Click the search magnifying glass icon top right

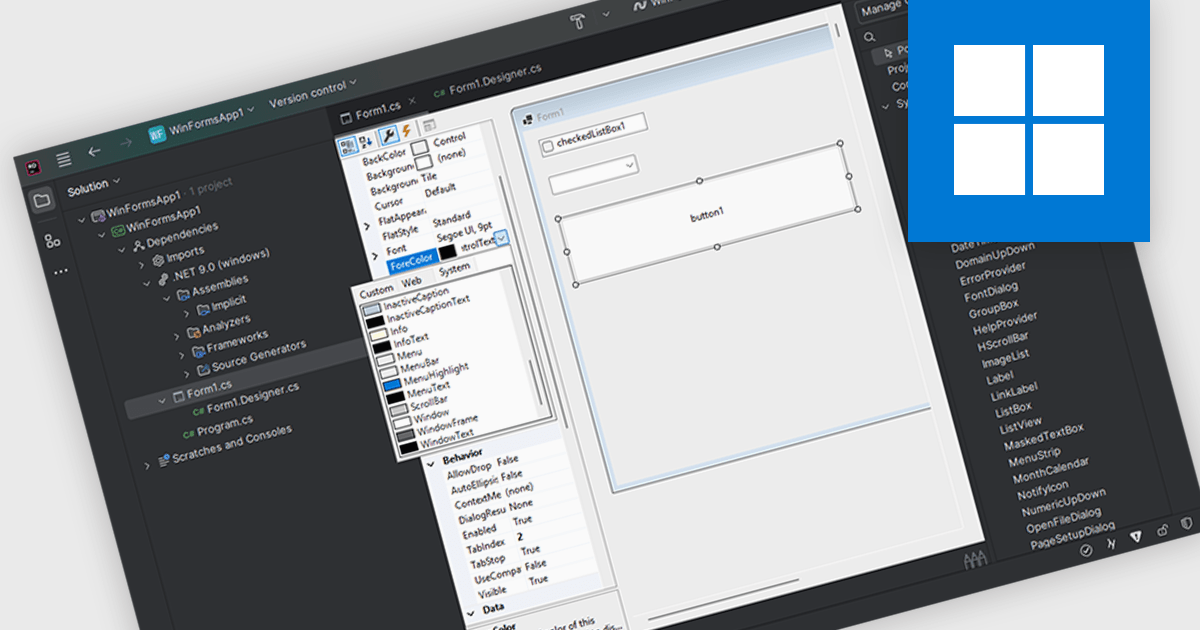pos(869,37)
